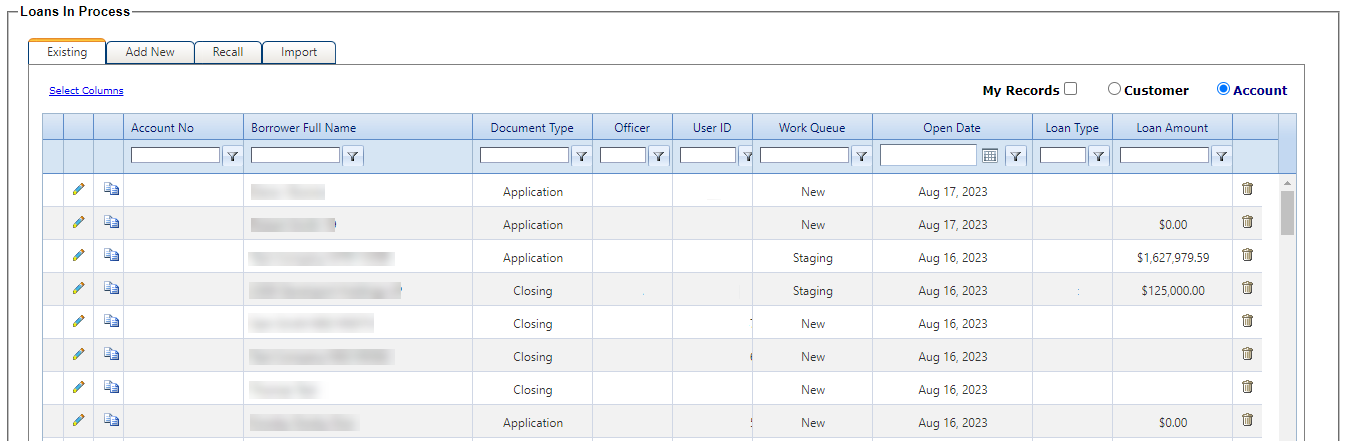Edit the $1,627,979.59 loan row
1347x441 pixels.
coord(79,255)
